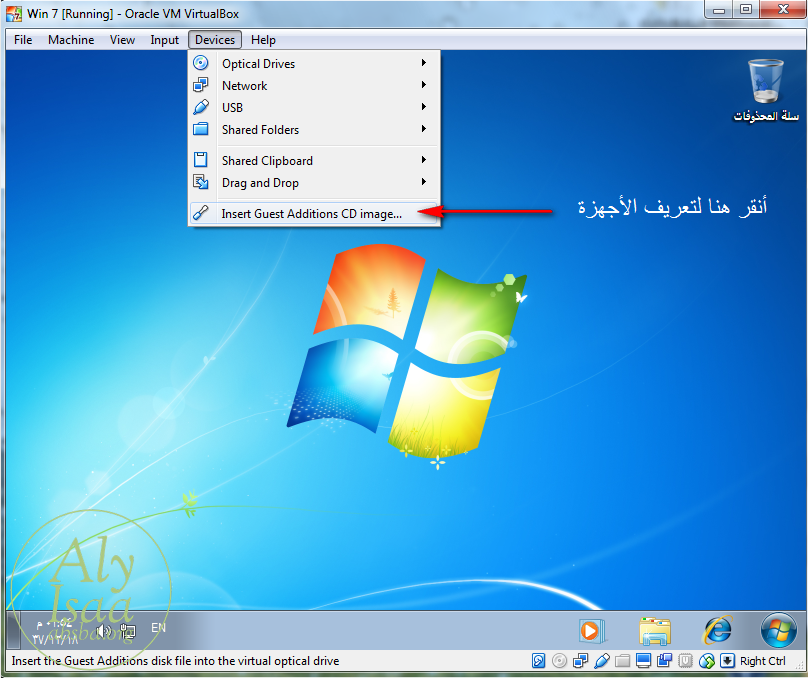Click the processor chip status bar icon
This screenshot has height=678, width=808.
[685, 661]
